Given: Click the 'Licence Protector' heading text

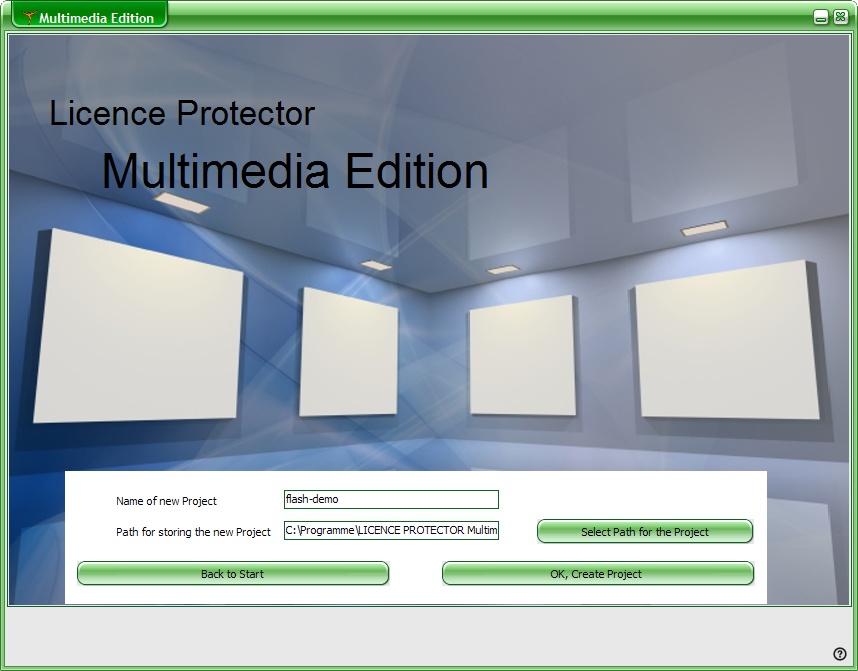Looking at the screenshot, I should click(x=182, y=114).
